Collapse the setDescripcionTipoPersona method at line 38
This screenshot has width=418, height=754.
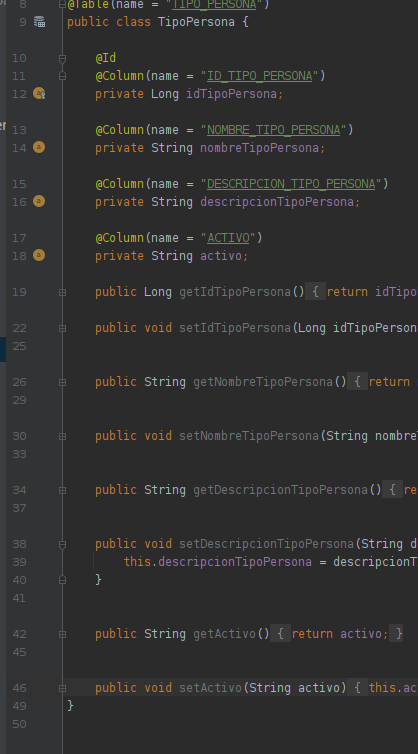click(62, 544)
